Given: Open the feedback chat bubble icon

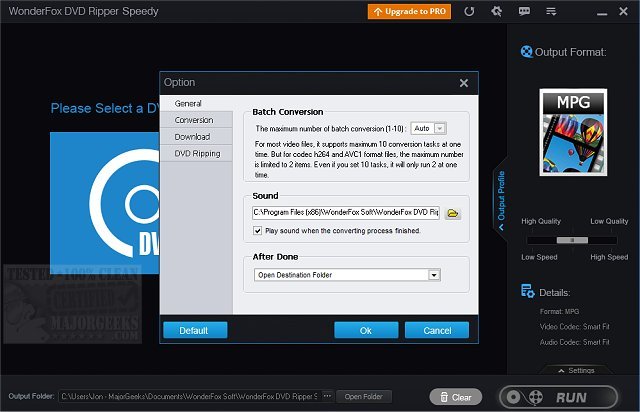Looking at the screenshot, I should (x=524, y=11).
